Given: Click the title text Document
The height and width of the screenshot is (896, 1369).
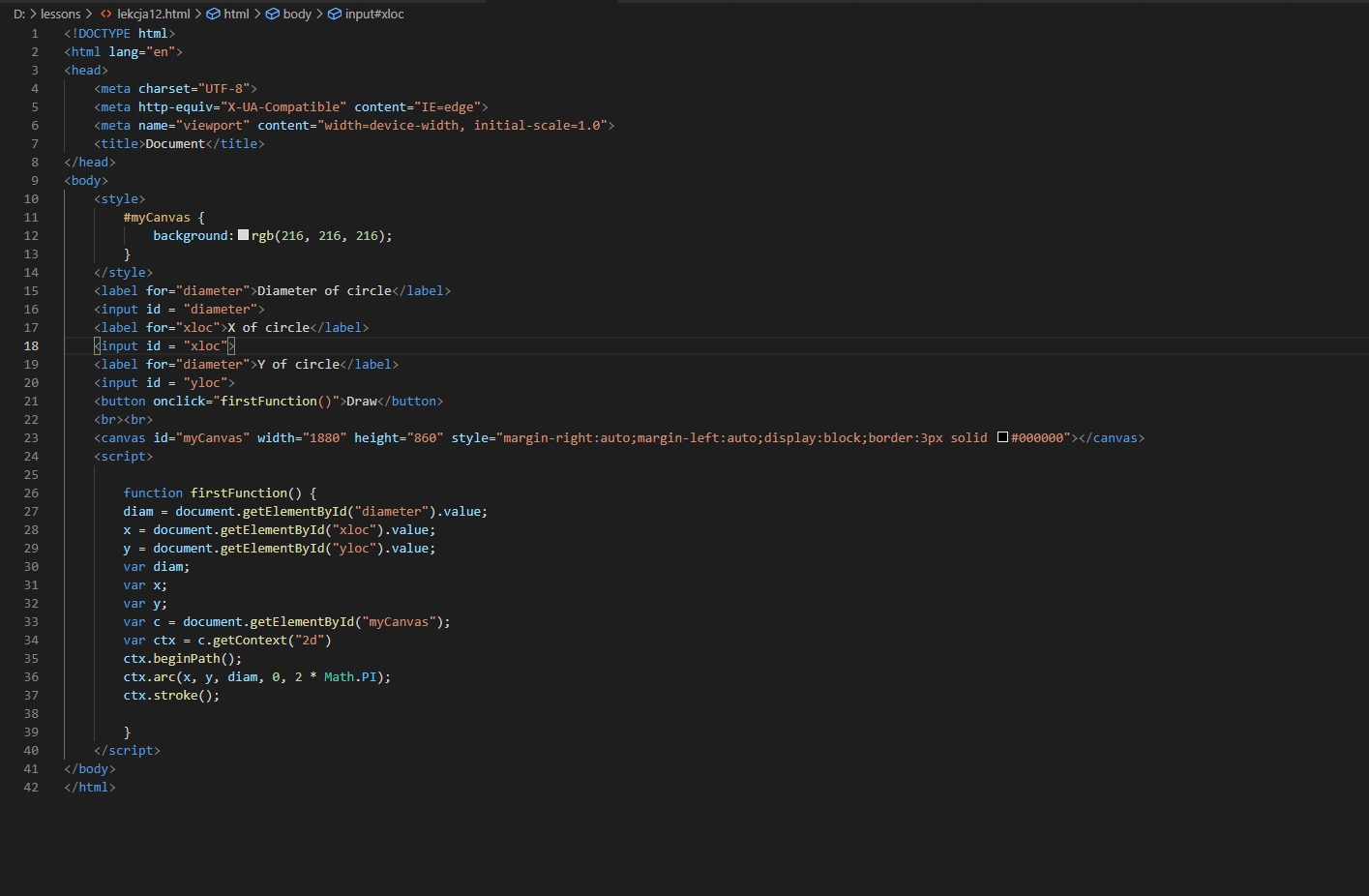Looking at the screenshot, I should tap(175, 144).
